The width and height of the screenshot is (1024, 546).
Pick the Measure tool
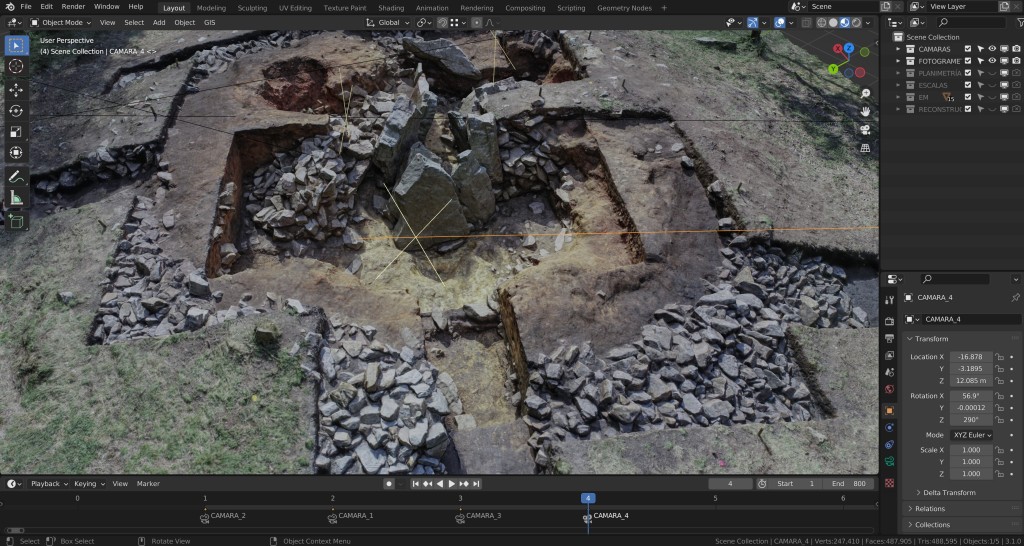coord(16,198)
